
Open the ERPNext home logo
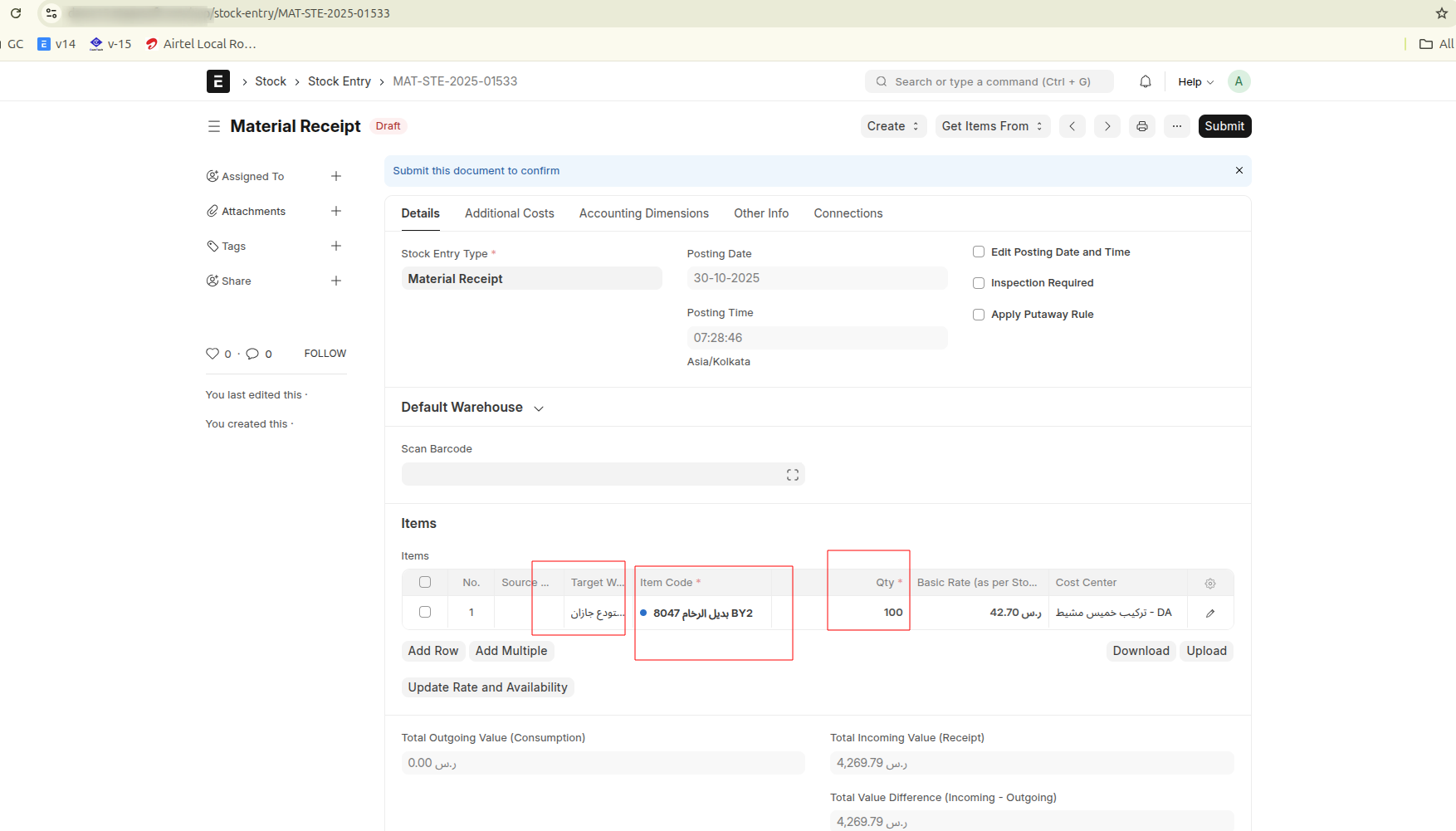click(x=217, y=81)
